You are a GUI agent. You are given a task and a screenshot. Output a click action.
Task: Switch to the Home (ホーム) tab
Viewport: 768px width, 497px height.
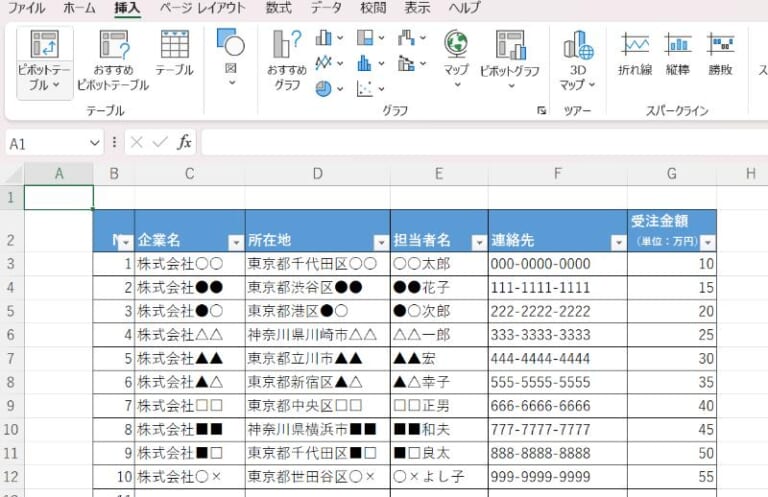pos(79,8)
